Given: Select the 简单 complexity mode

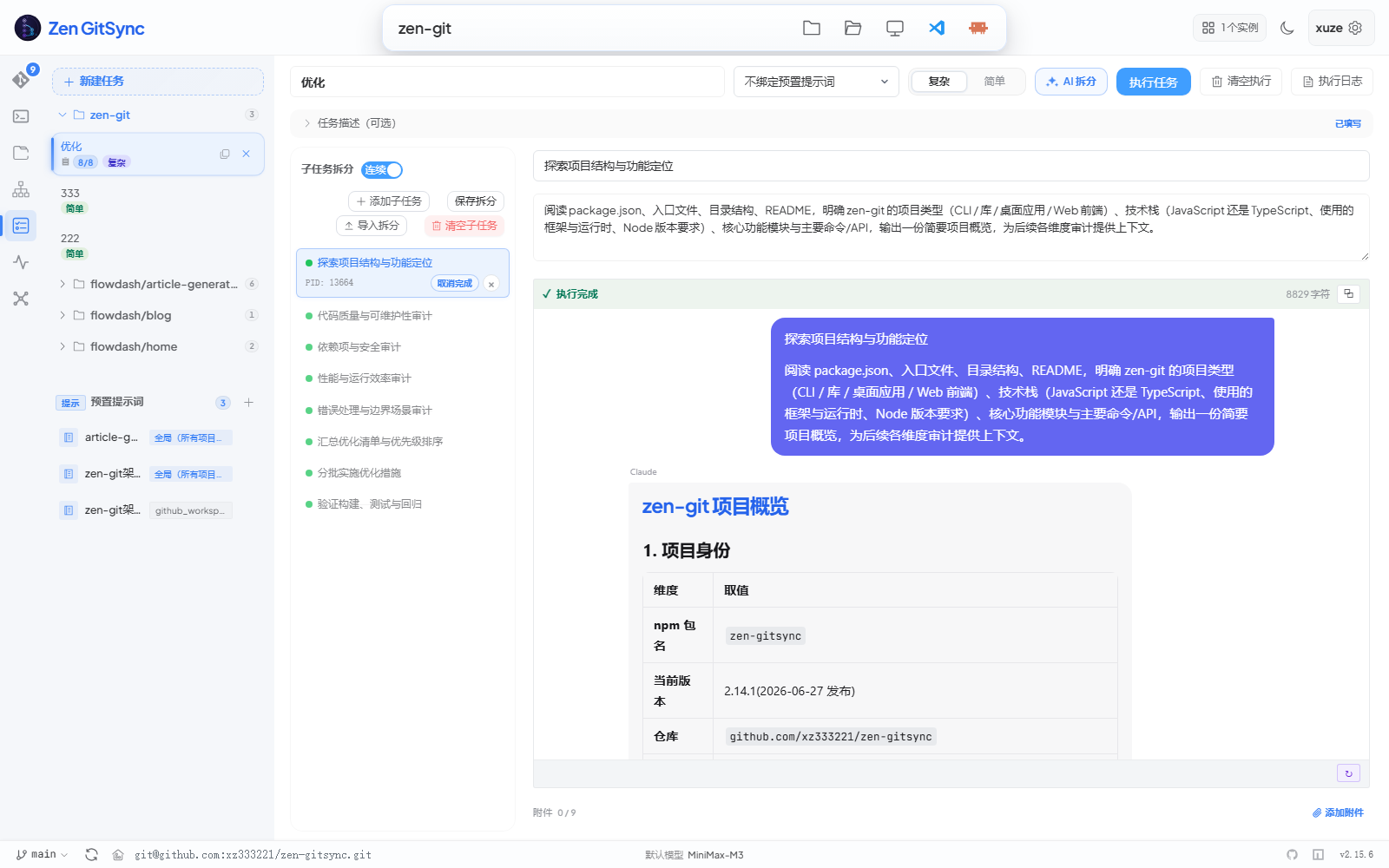Looking at the screenshot, I should click(x=995, y=82).
